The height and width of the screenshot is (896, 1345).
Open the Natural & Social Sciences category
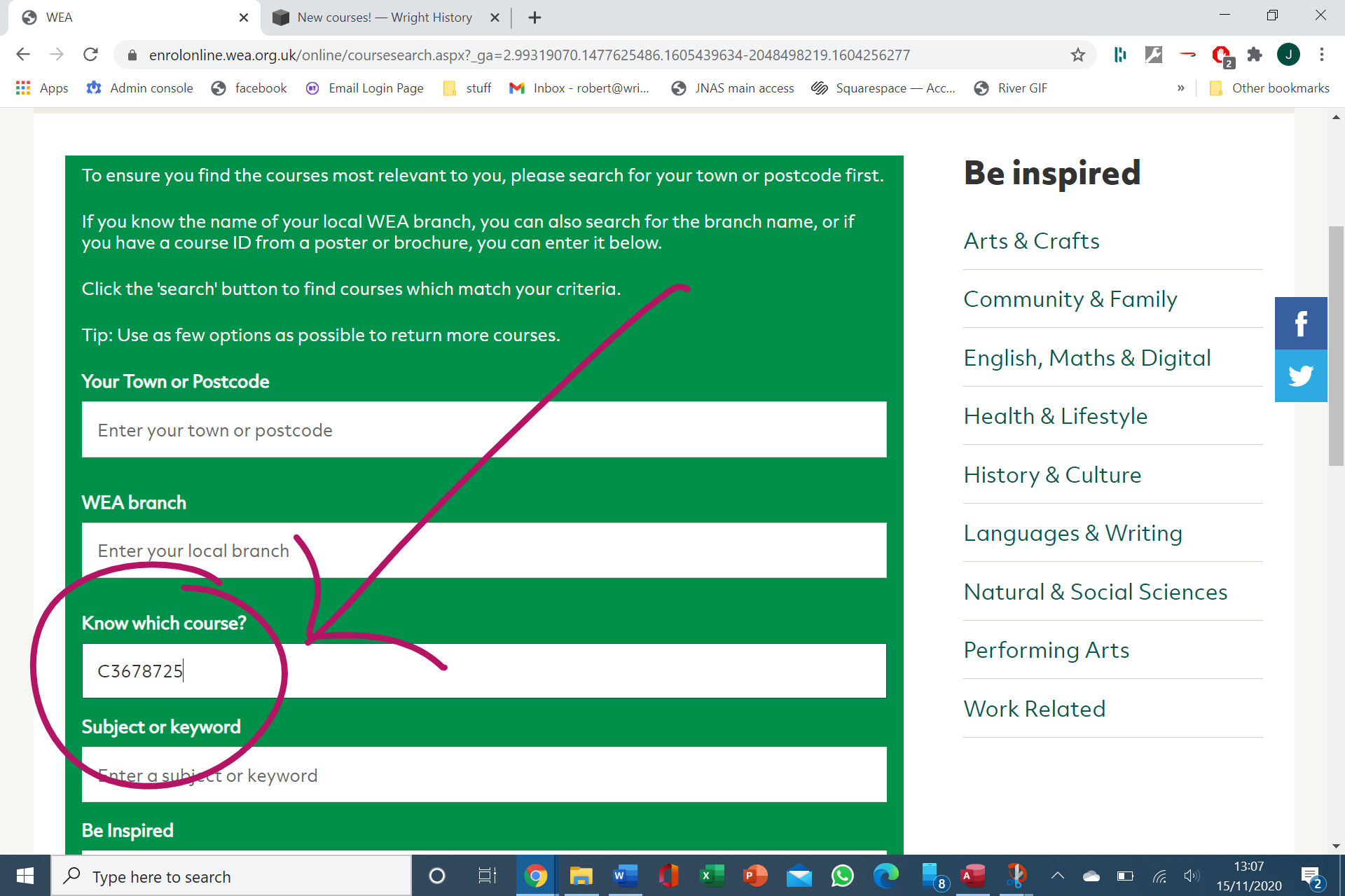click(x=1095, y=592)
